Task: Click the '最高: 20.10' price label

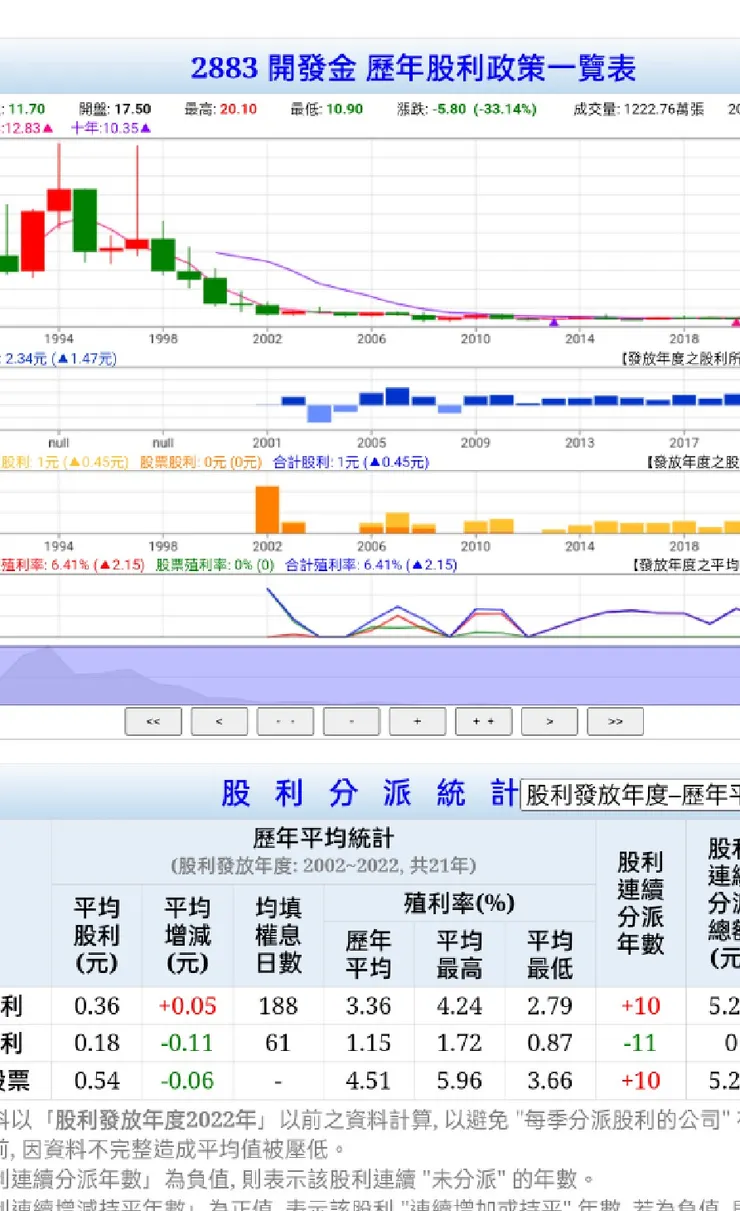Action: pyautogui.click(x=220, y=109)
